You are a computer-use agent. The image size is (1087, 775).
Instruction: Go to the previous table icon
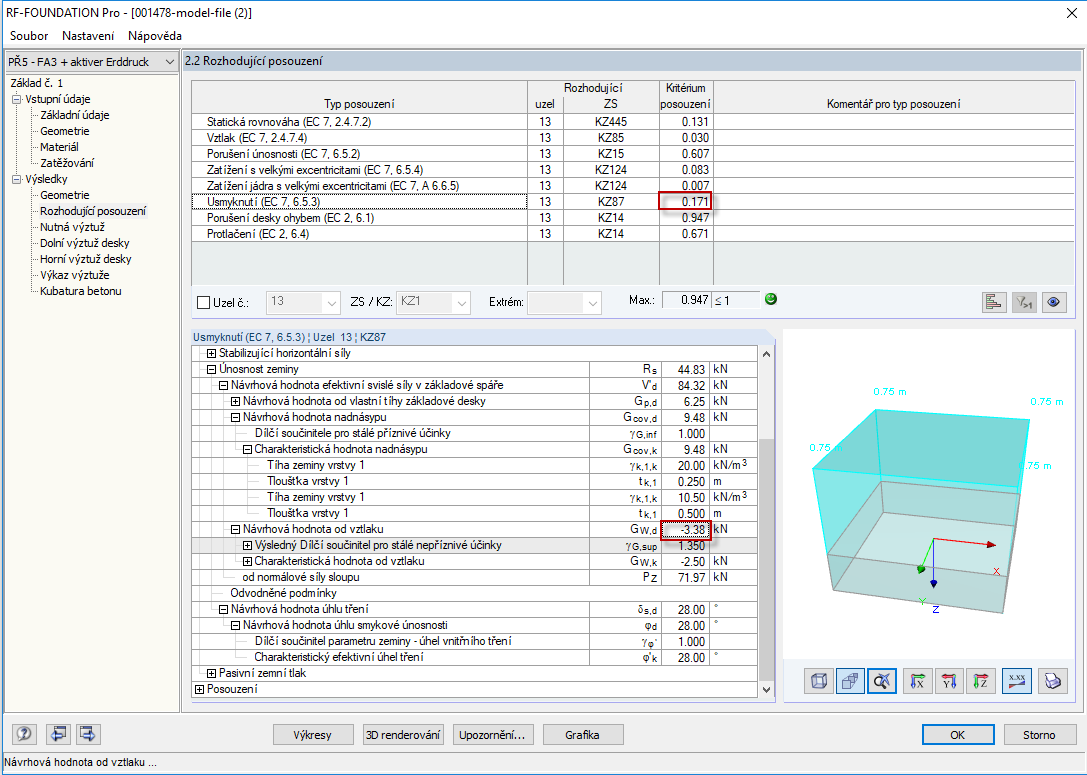[58, 733]
